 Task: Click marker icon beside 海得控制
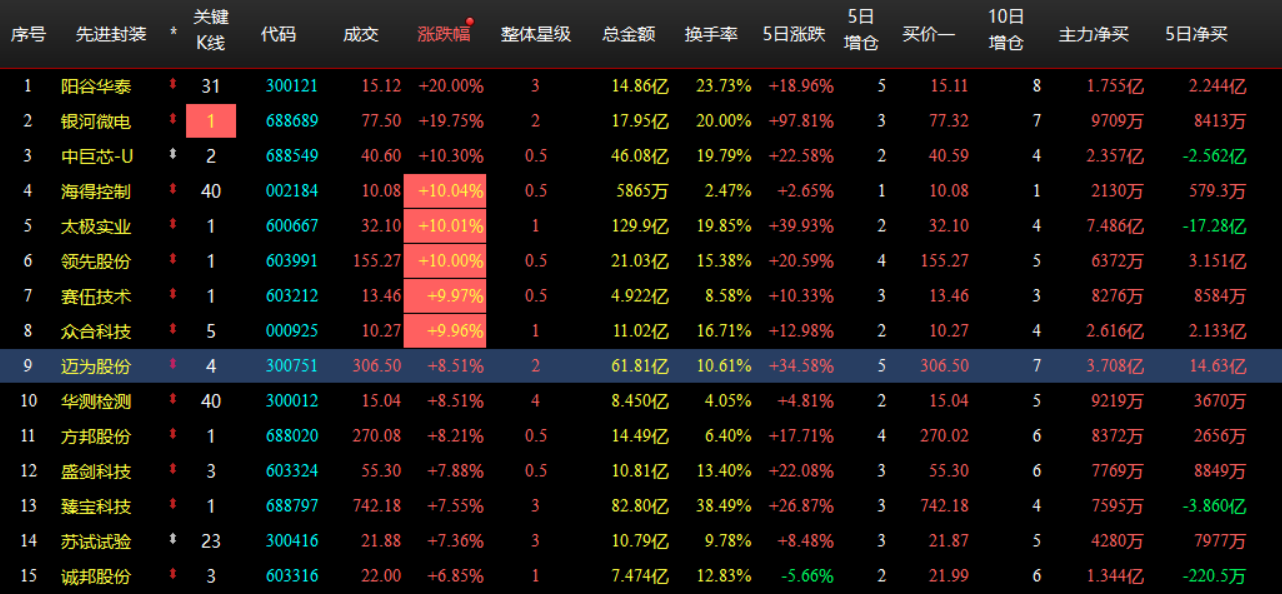173,190
